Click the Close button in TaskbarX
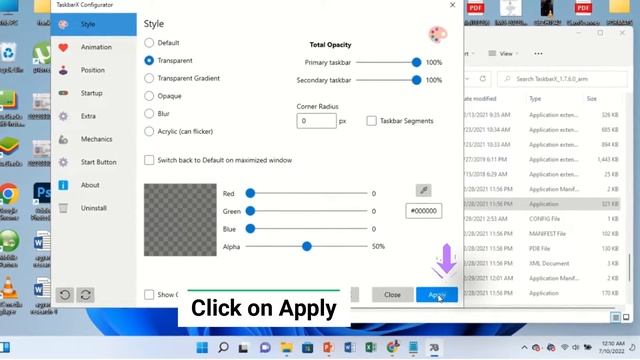 point(392,295)
